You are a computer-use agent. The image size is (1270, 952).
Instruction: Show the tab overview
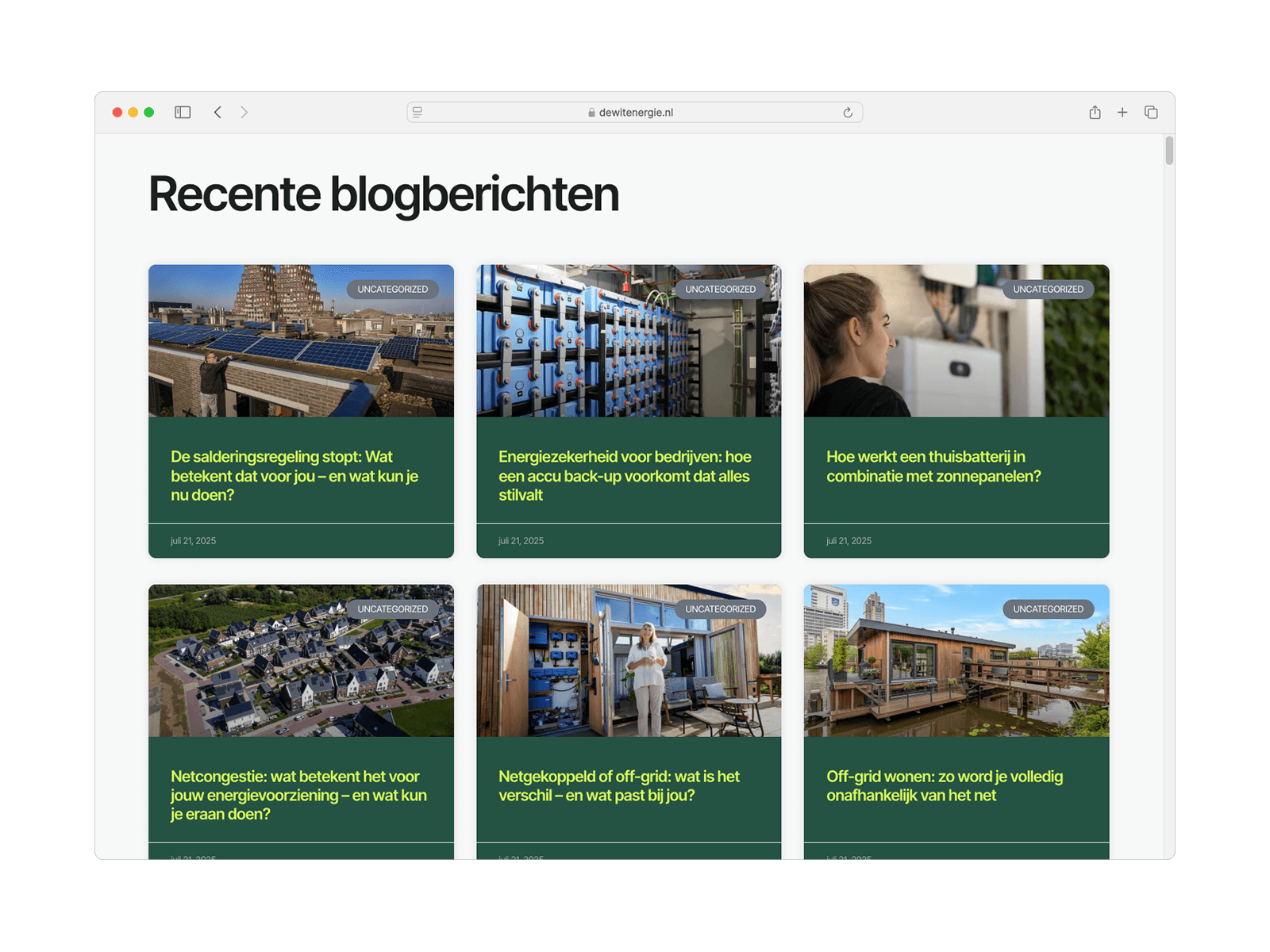pos(1151,113)
